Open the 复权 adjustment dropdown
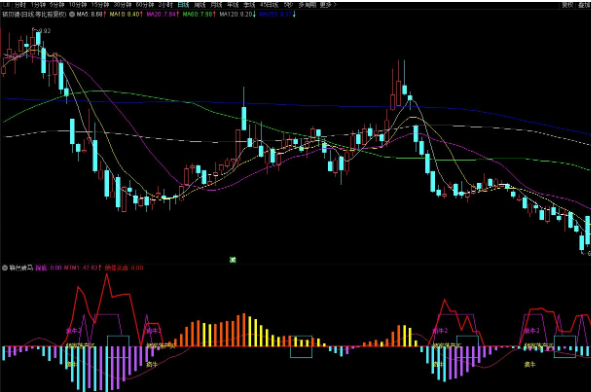591x392 pixels. 567,5
